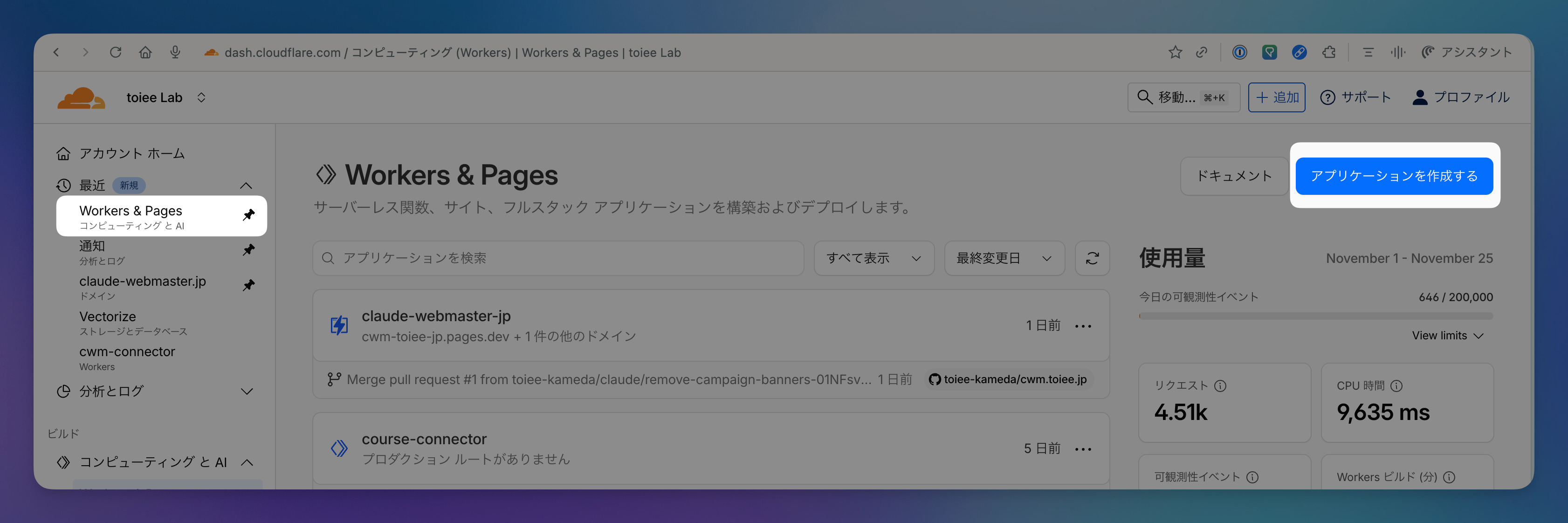Toggle pin for 通知 item
The width and height of the screenshot is (1568, 523).
(248, 250)
